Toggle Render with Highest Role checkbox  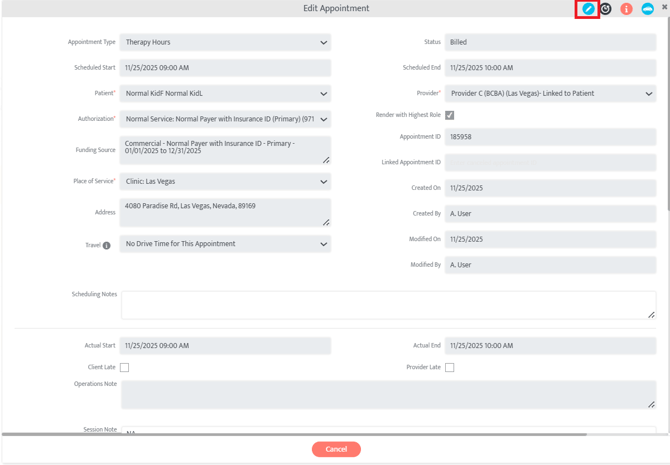click(x=450, y=115)
